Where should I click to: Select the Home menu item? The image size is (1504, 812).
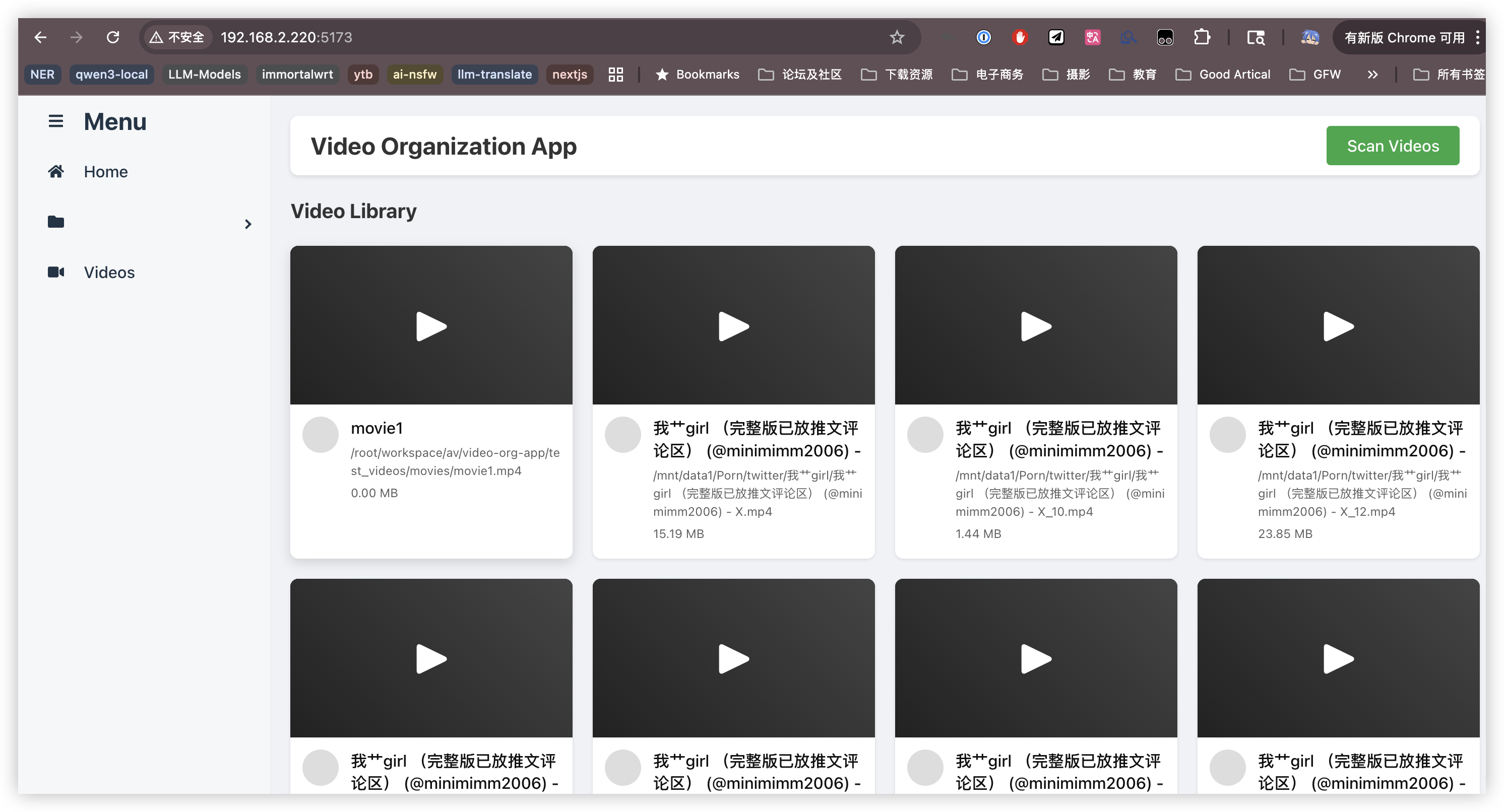106,171
